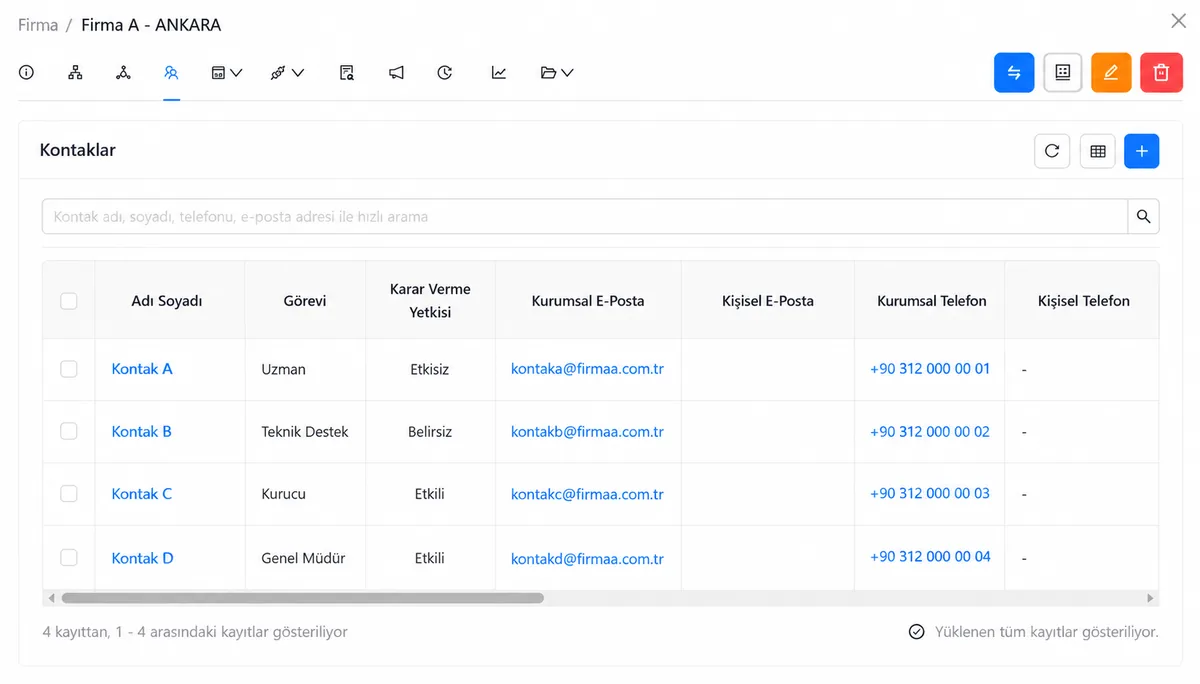Select the contacts people tab icon
Image resolution: width=1200 pixels, height=684 pixels.
pos(171,72)
